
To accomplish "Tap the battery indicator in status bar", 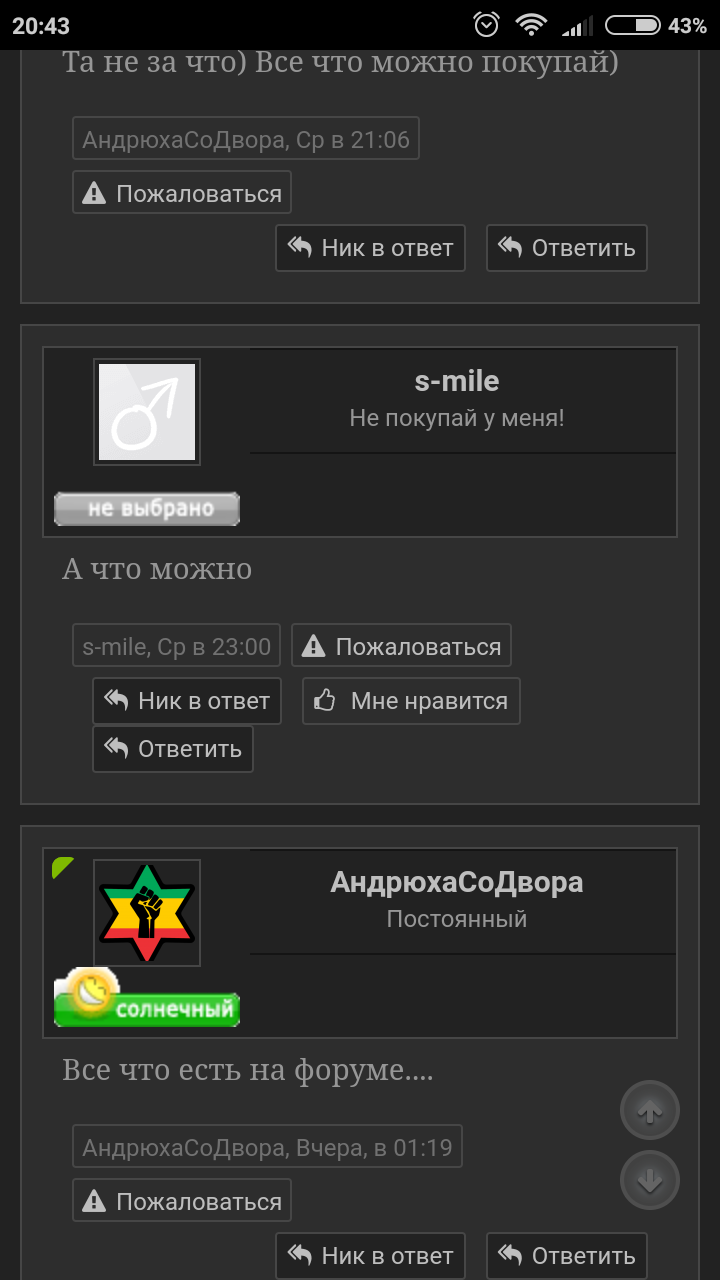I will click(x=633, y=25).
